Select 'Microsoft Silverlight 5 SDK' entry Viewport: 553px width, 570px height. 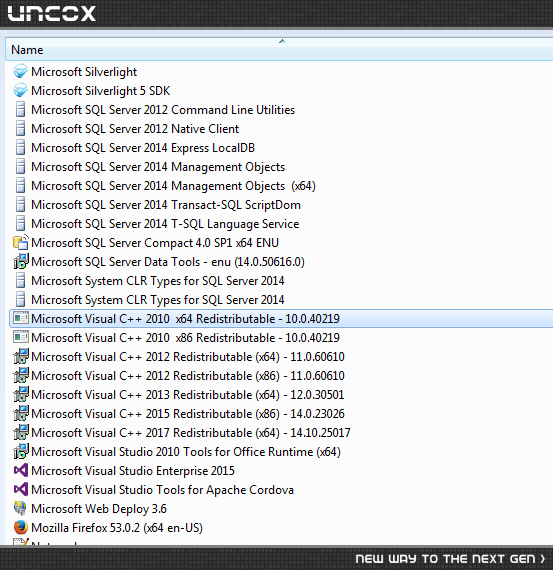click(101, 91)
